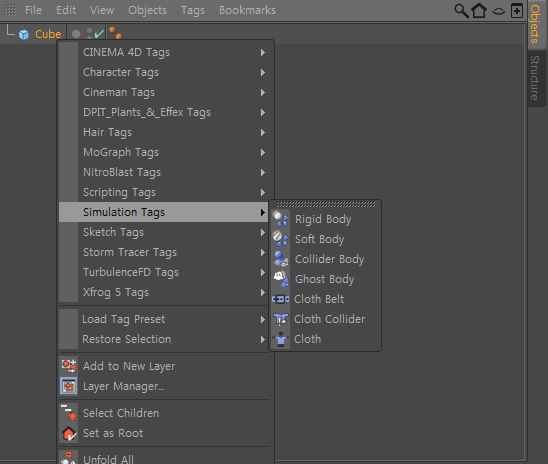Open the Tags menu
The width and height of the screenshot is (548, 464).
click(x=193, y=10)
